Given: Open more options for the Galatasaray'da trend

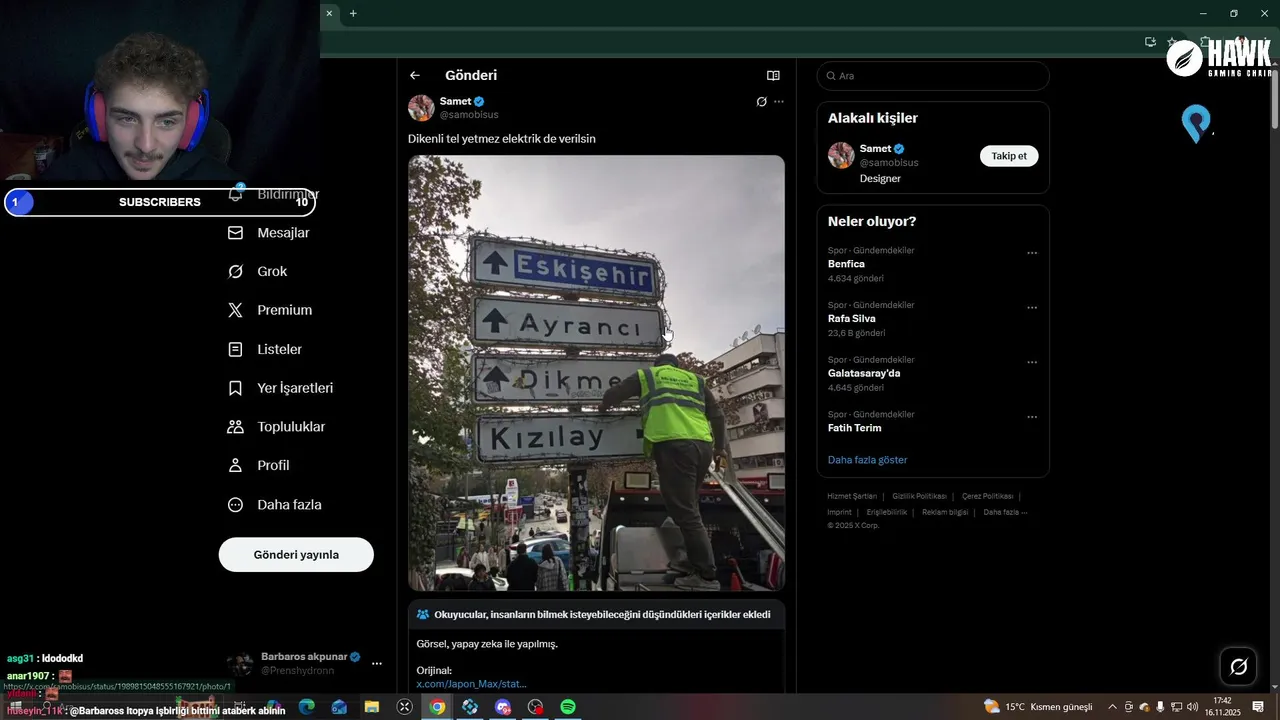Looking at the screenshot, I should pos(1032,363).
